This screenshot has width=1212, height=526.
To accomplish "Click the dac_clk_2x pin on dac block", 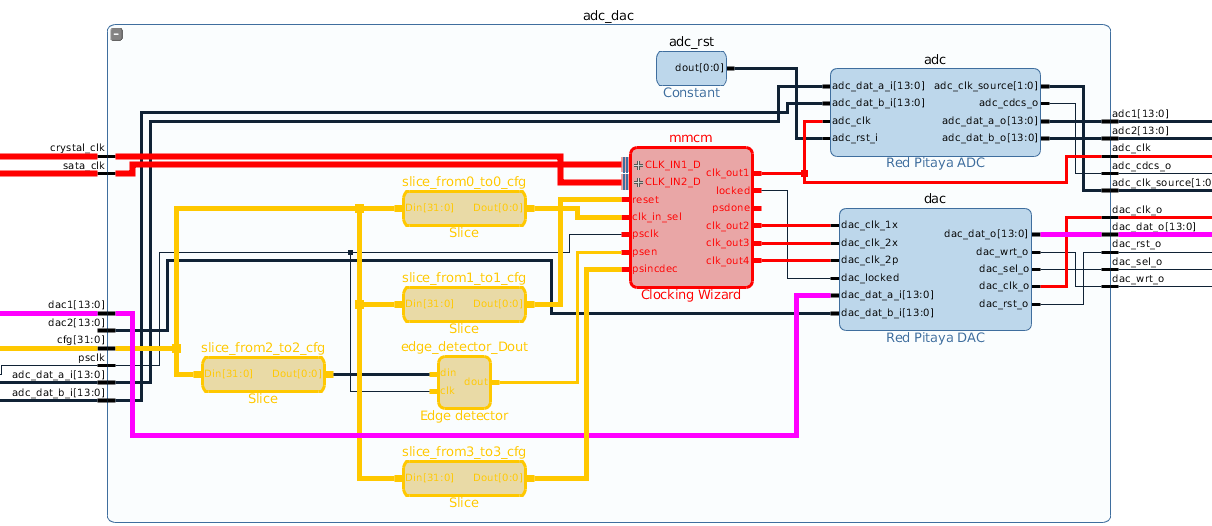I will [869, 242].
